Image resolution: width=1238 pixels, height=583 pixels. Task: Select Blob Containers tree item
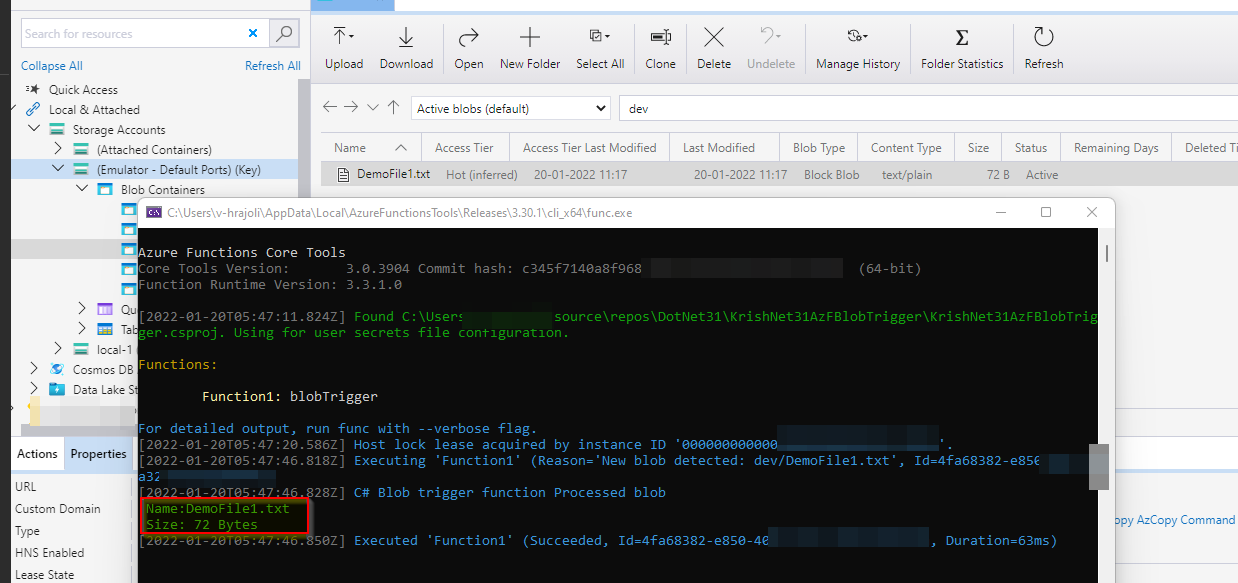pyautogui.click(x=162, y=190)
